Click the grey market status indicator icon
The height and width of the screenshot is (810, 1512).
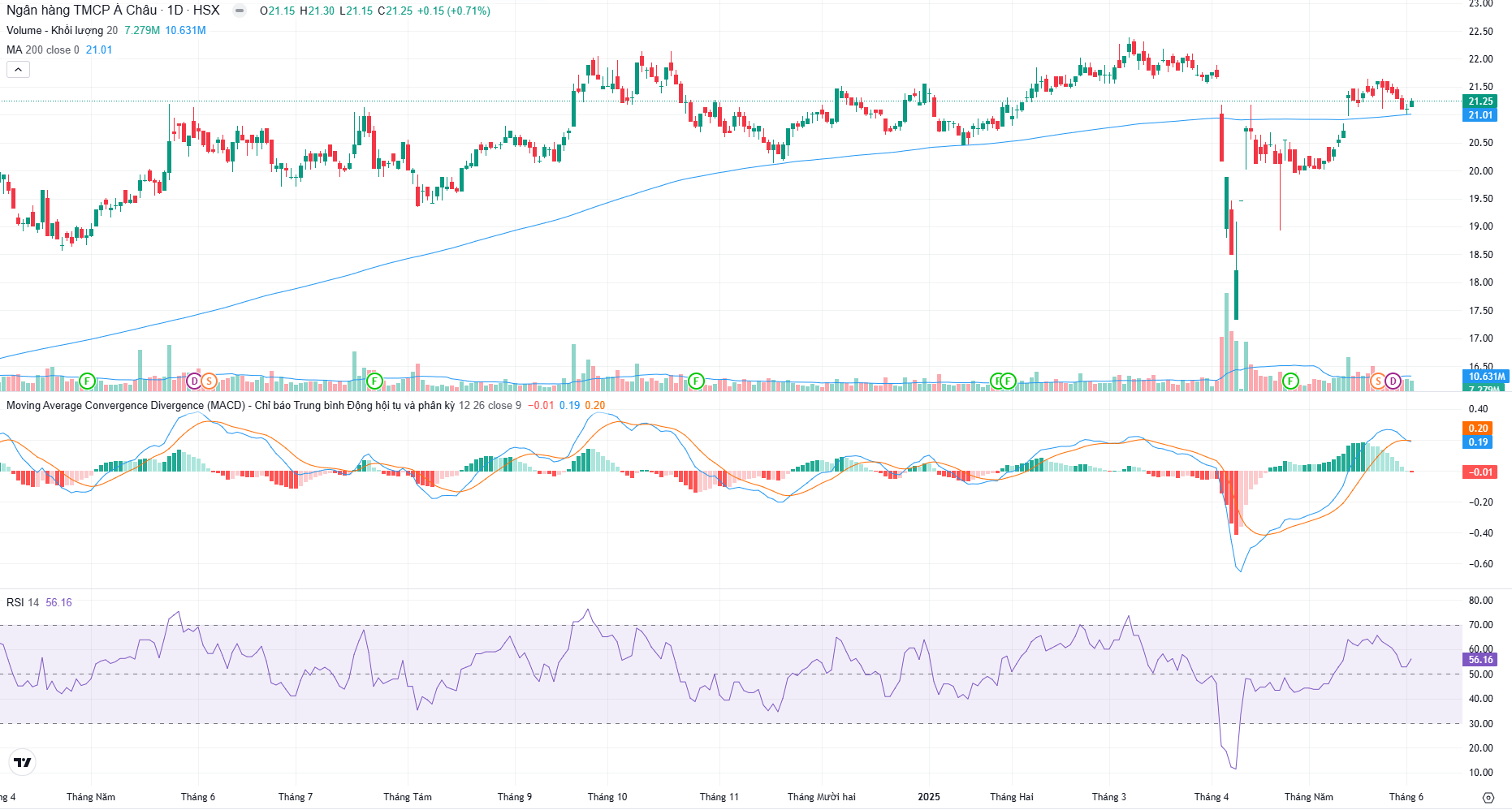[x=240, y=11]
